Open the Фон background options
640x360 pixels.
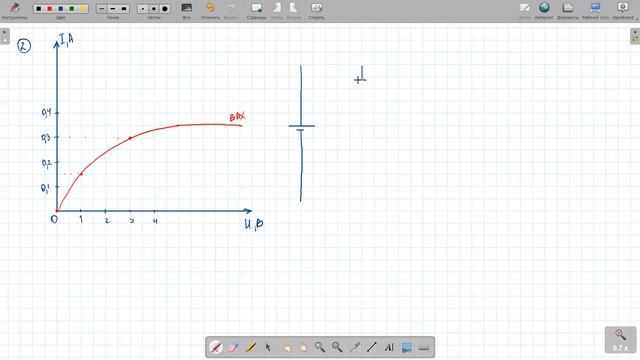[187, 8]
